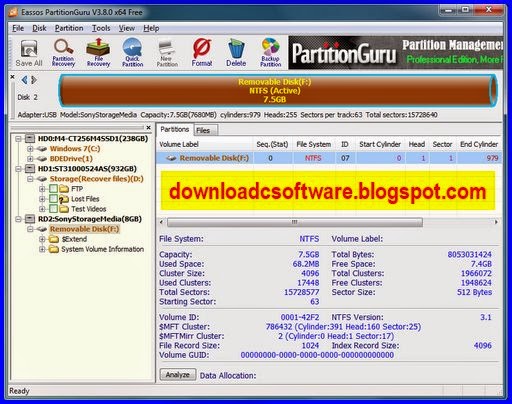Click the $Extend folder icon

point(54,239)
